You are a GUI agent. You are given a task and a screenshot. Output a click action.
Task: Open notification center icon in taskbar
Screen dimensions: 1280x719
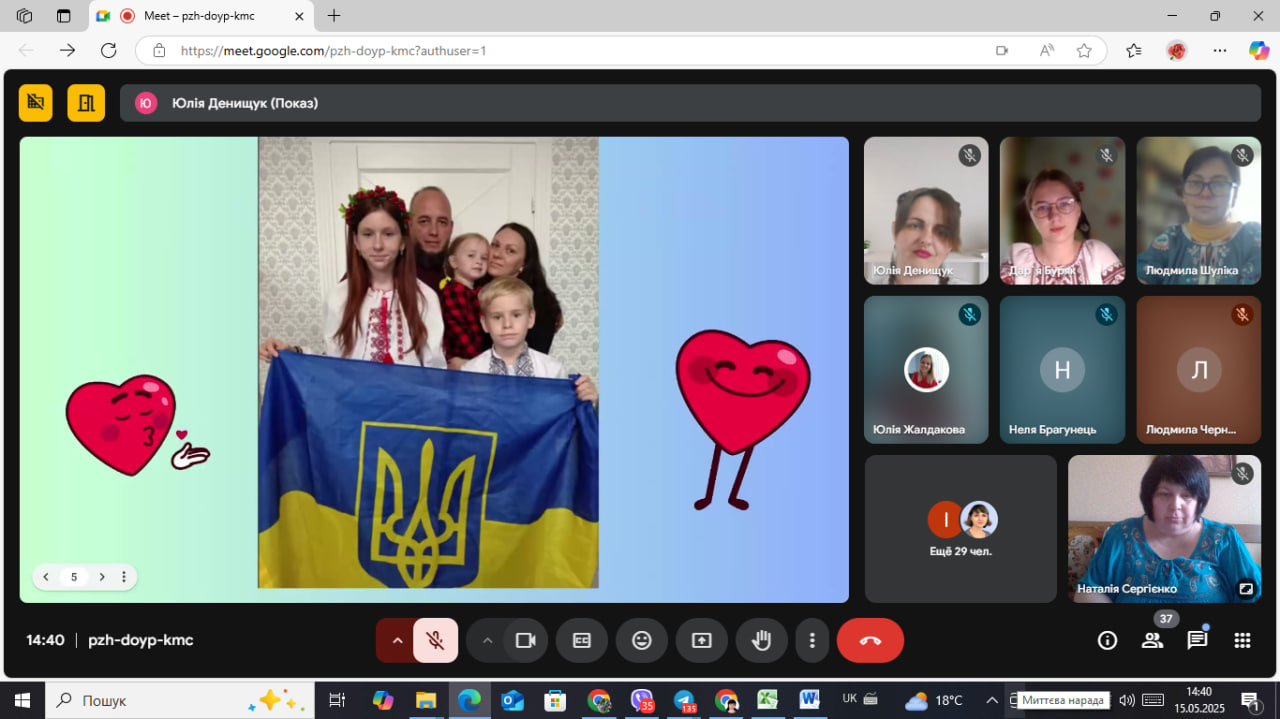[1250, 700]
